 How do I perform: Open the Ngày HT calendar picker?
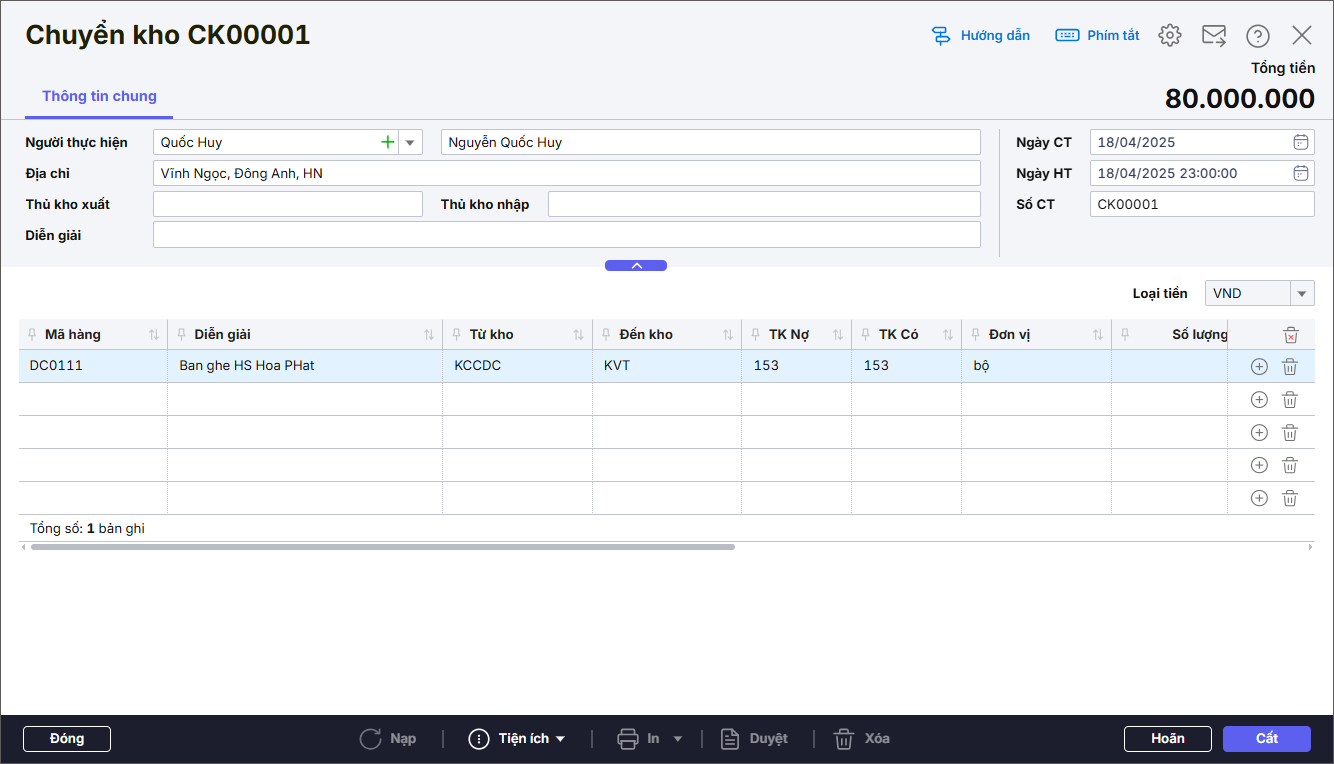1300,173
